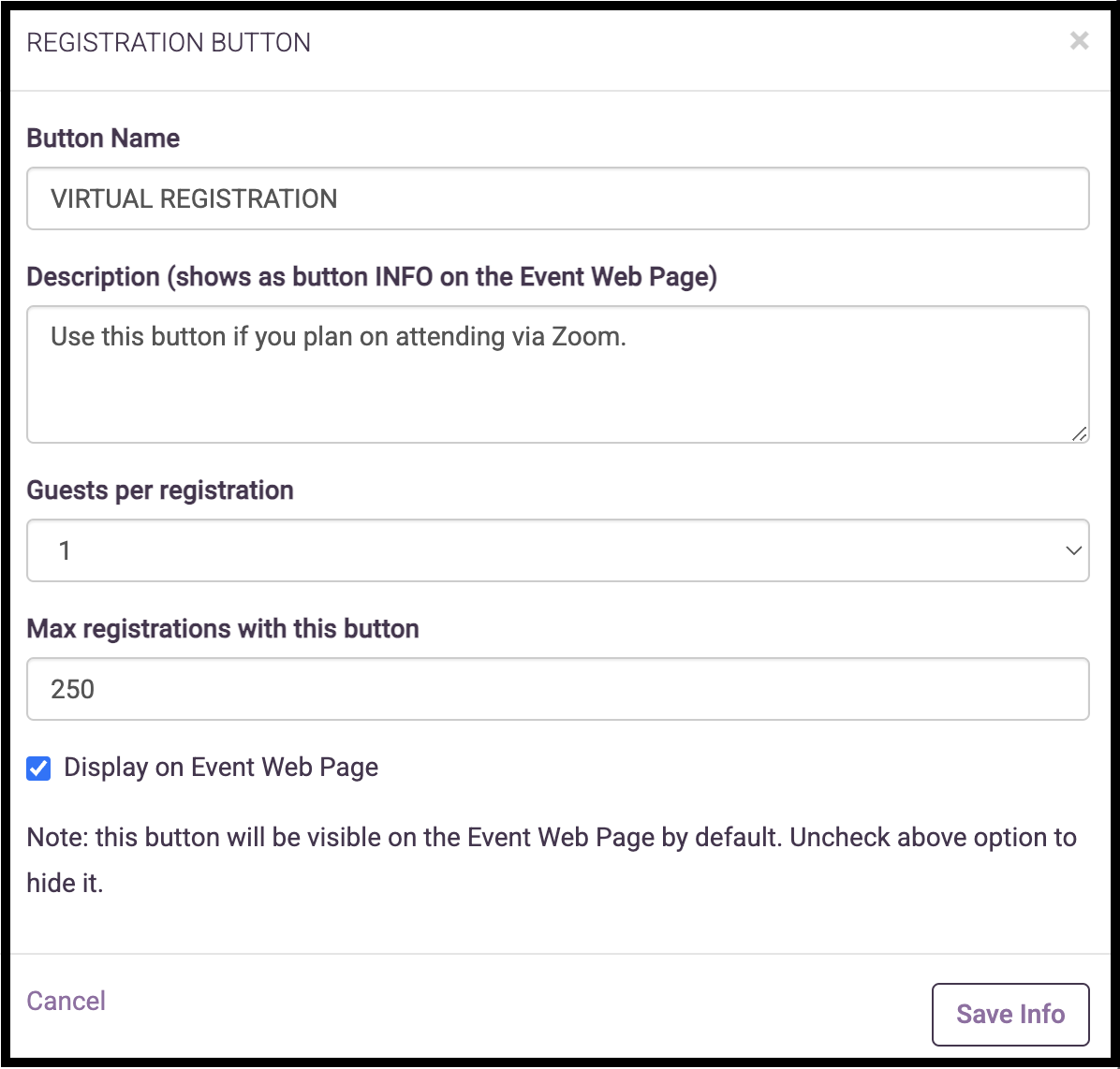Click the chevron arrow in guests dropdown
1120x1069 pixels.
click(x=1073, y=550)
